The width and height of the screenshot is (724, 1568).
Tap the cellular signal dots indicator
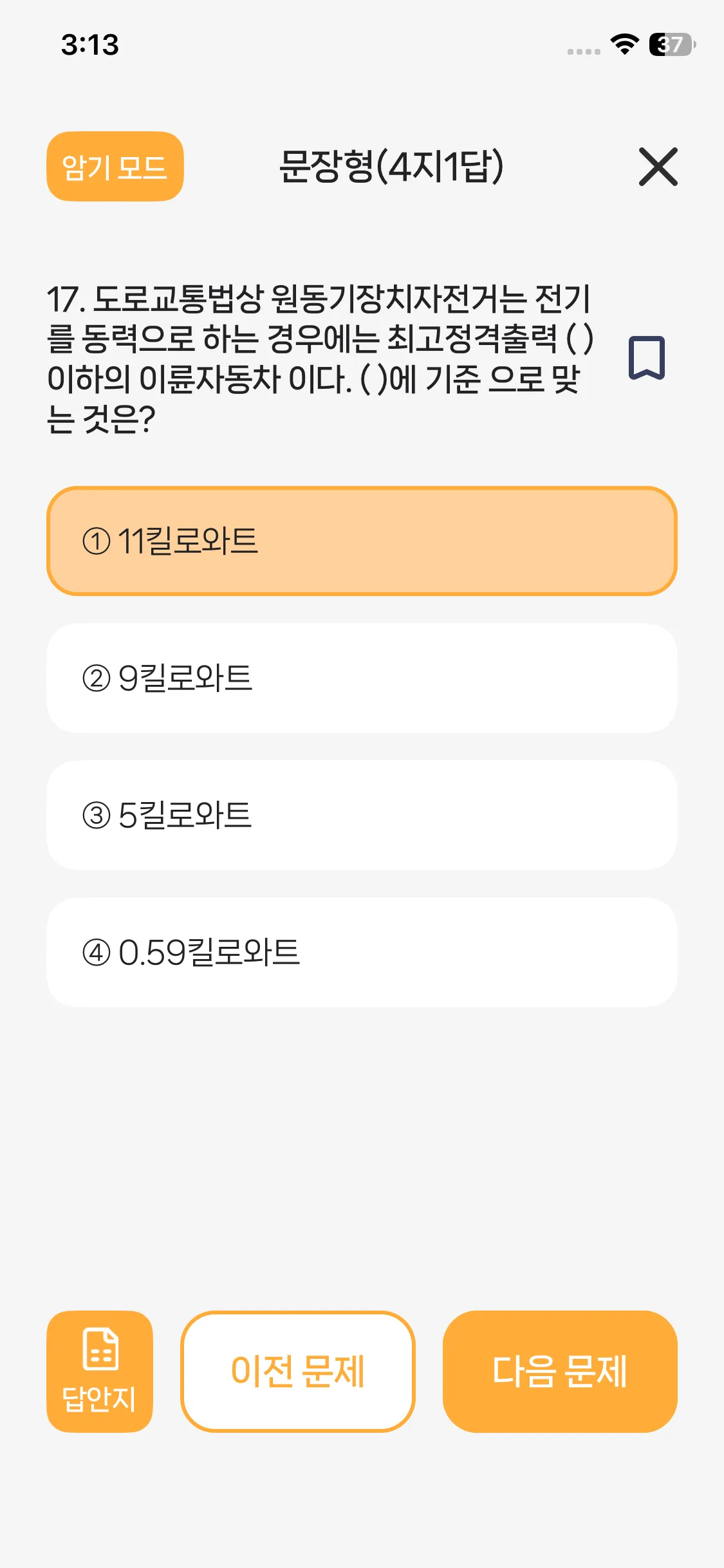584,51
